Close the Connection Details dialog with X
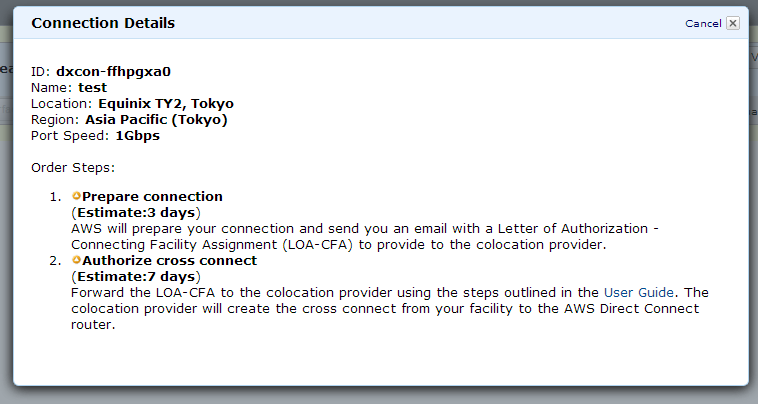The height and width of the screenshot is (404, 758). 733,23
